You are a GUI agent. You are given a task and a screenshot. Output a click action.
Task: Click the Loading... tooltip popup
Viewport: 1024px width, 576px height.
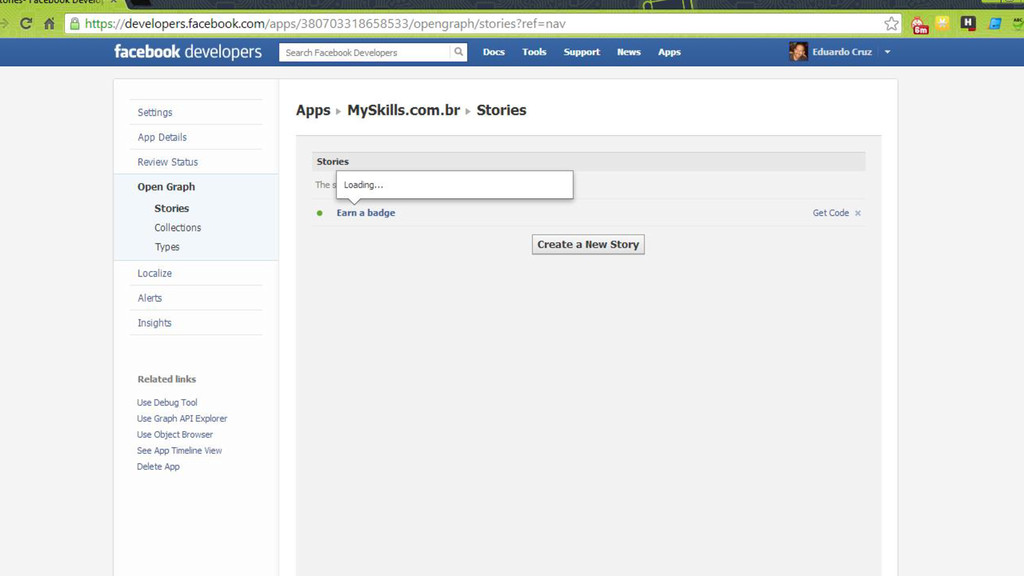pos(455,185)
